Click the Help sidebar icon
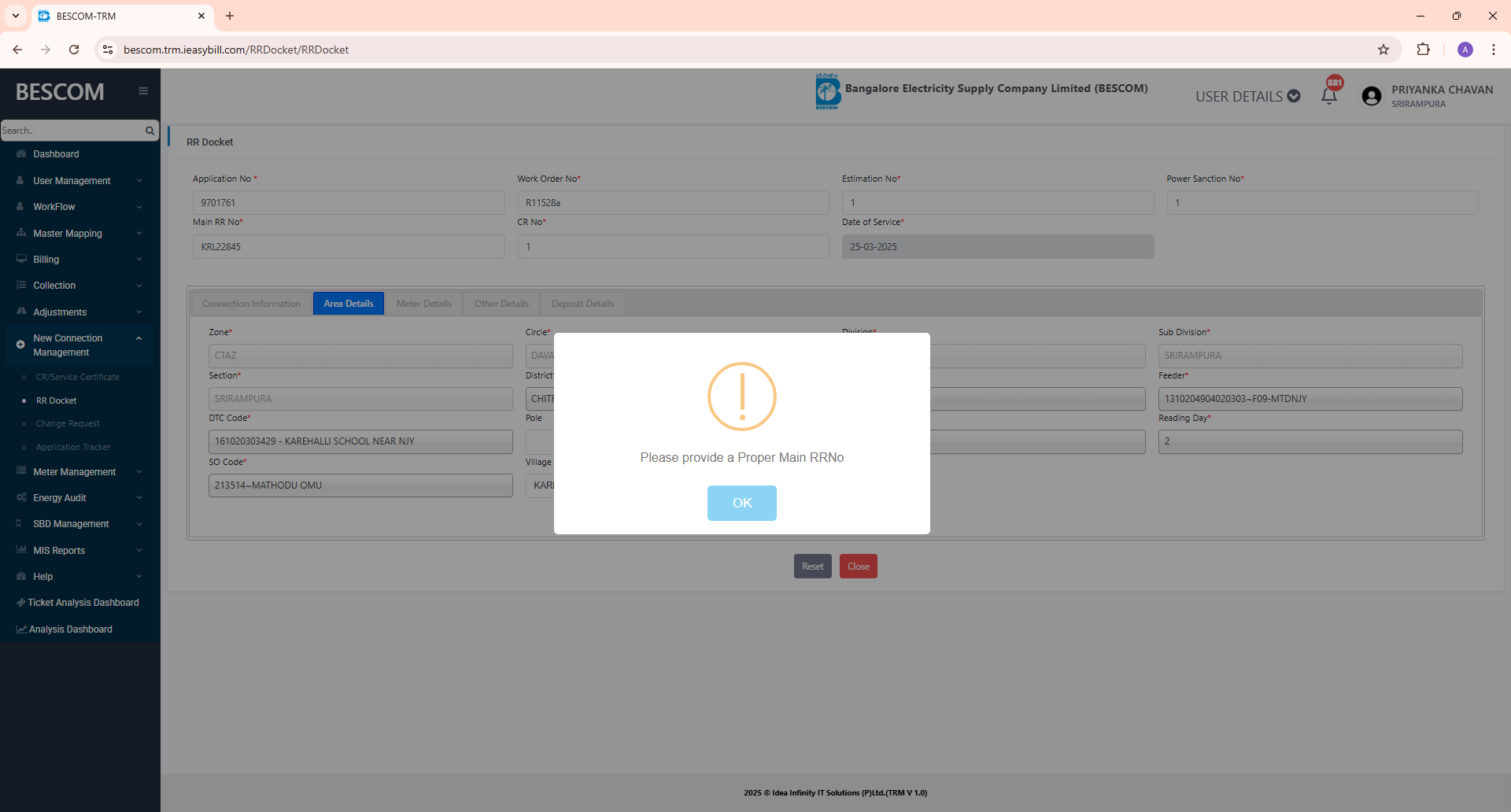The image size is (1511, 812). [21, 577]
